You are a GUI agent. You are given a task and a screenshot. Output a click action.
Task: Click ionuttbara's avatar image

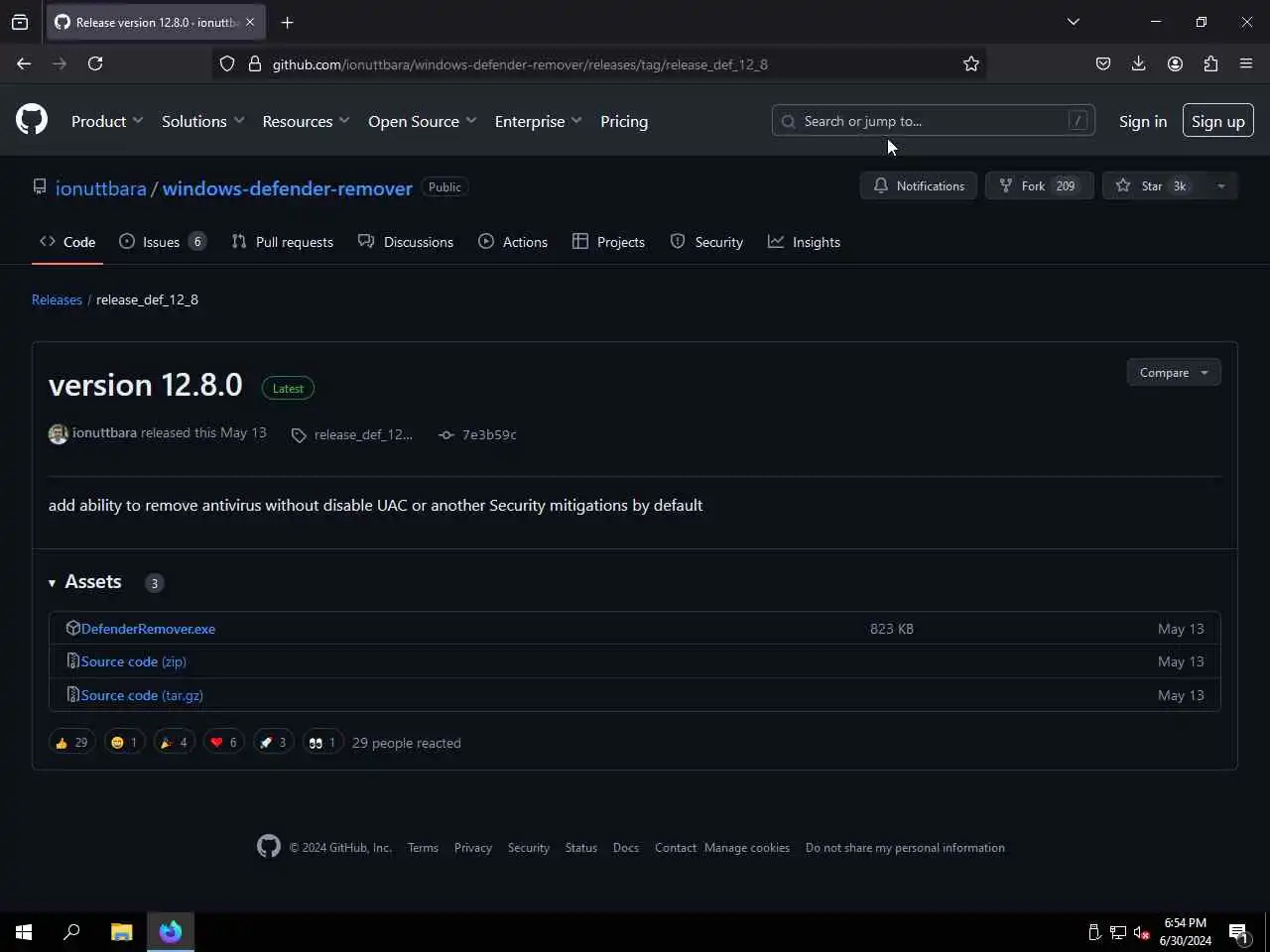point(59,433)
